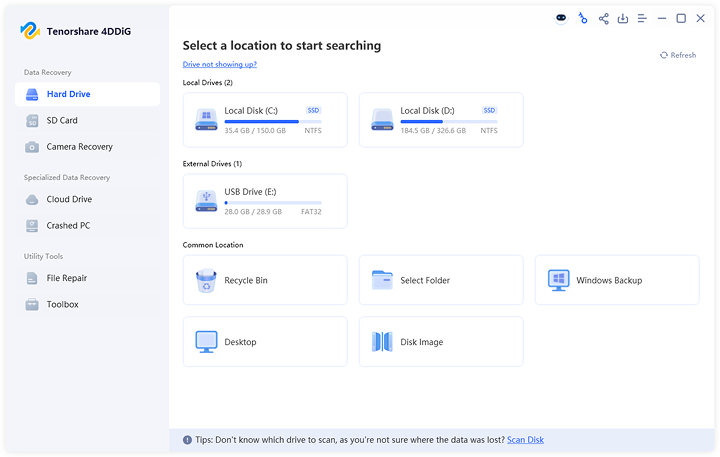The image size is (720, 457).
Task: Click the blue key registration icon
Action: coord(583,18)
